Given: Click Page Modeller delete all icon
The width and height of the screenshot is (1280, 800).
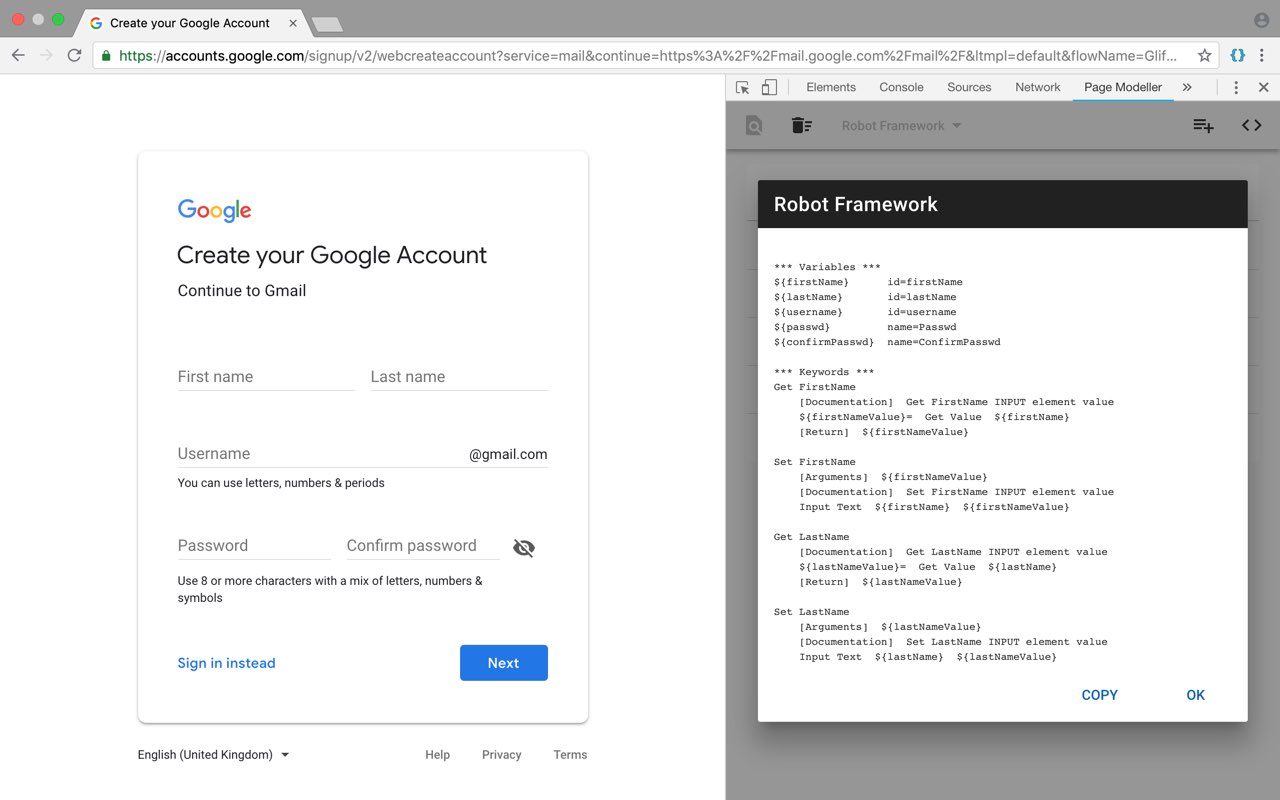Looking at the screenshot, I should click(801, 125).
